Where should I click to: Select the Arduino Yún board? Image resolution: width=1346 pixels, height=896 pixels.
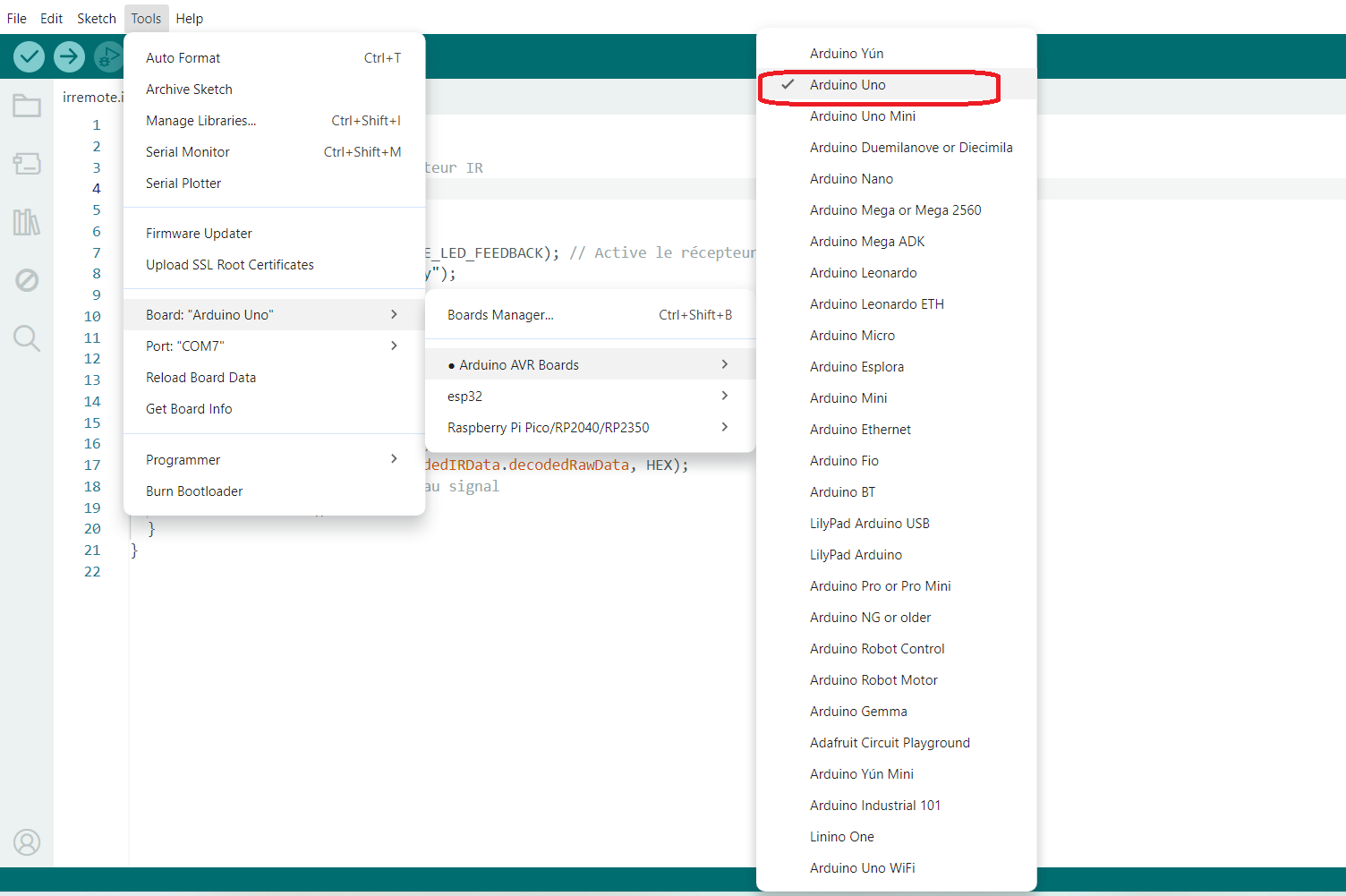click(x=897, y=54)
